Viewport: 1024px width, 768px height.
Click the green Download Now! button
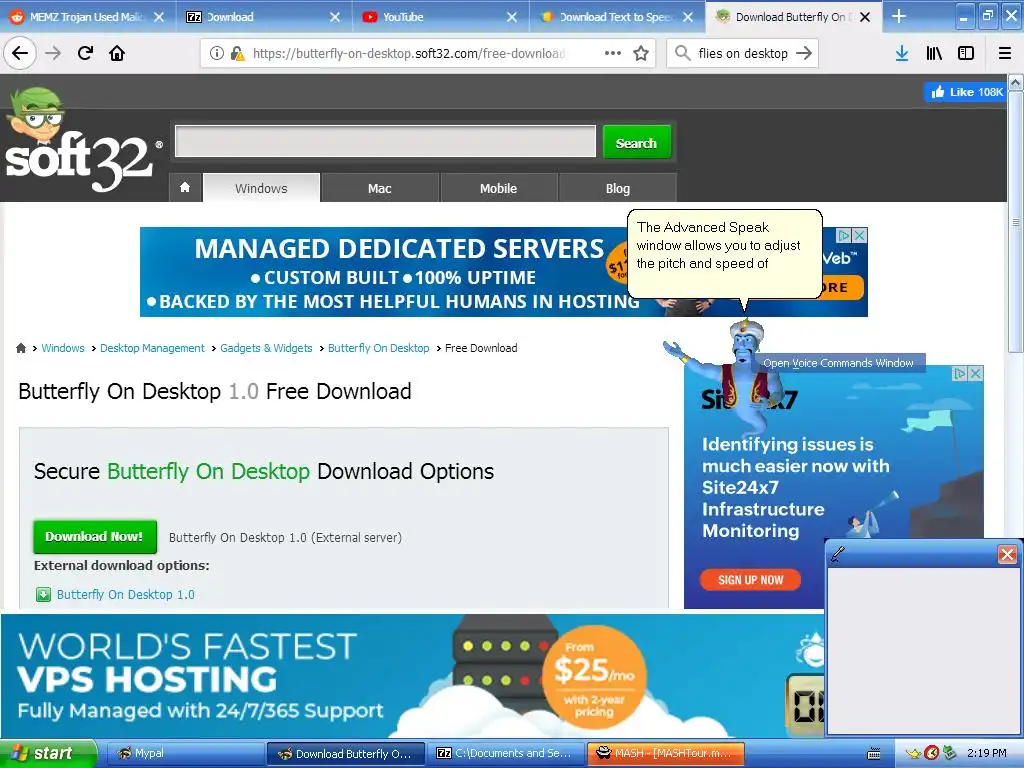point(95,537)
